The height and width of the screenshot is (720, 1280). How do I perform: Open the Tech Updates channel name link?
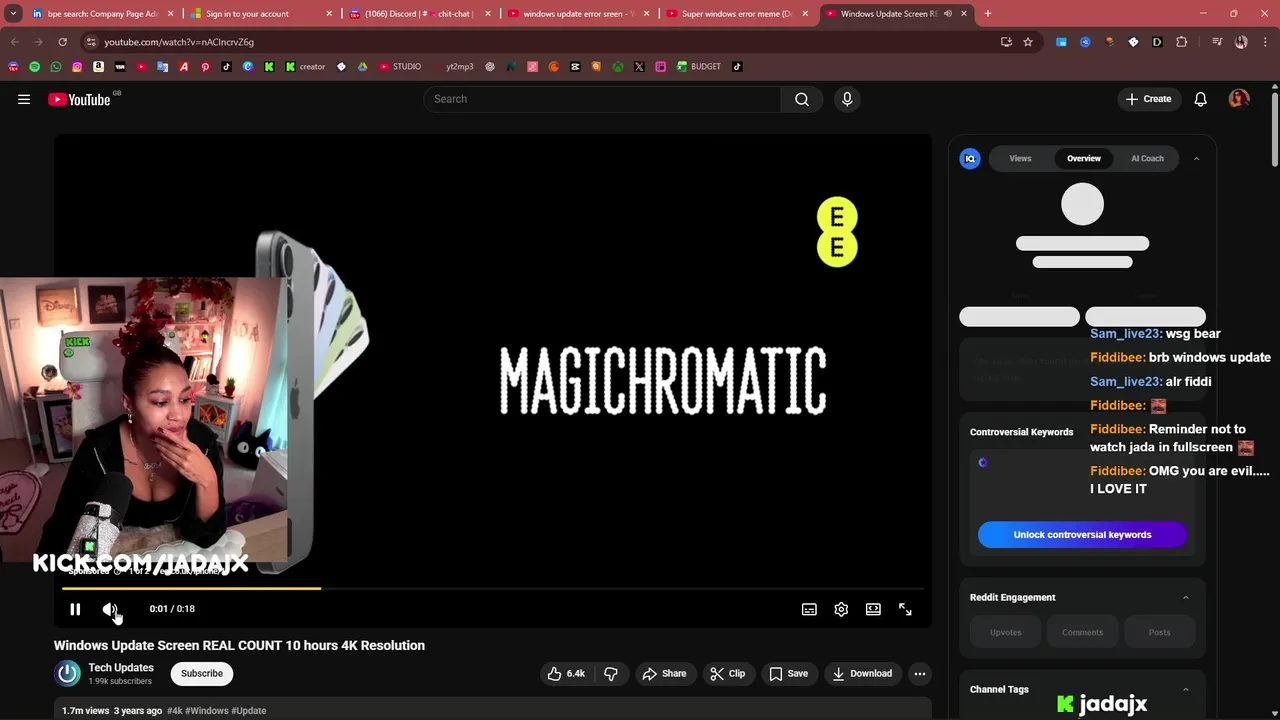[121, 667]
